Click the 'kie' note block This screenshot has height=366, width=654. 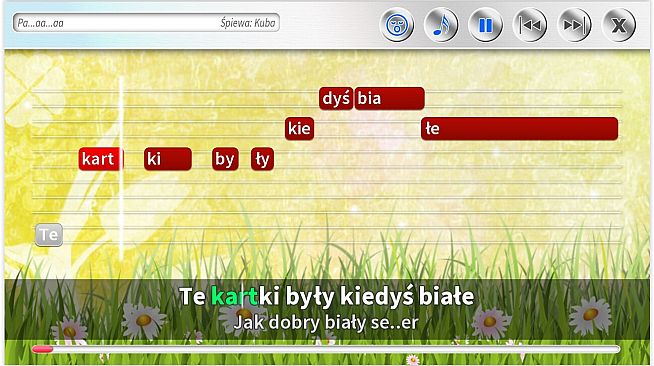(x=299, y=128)
